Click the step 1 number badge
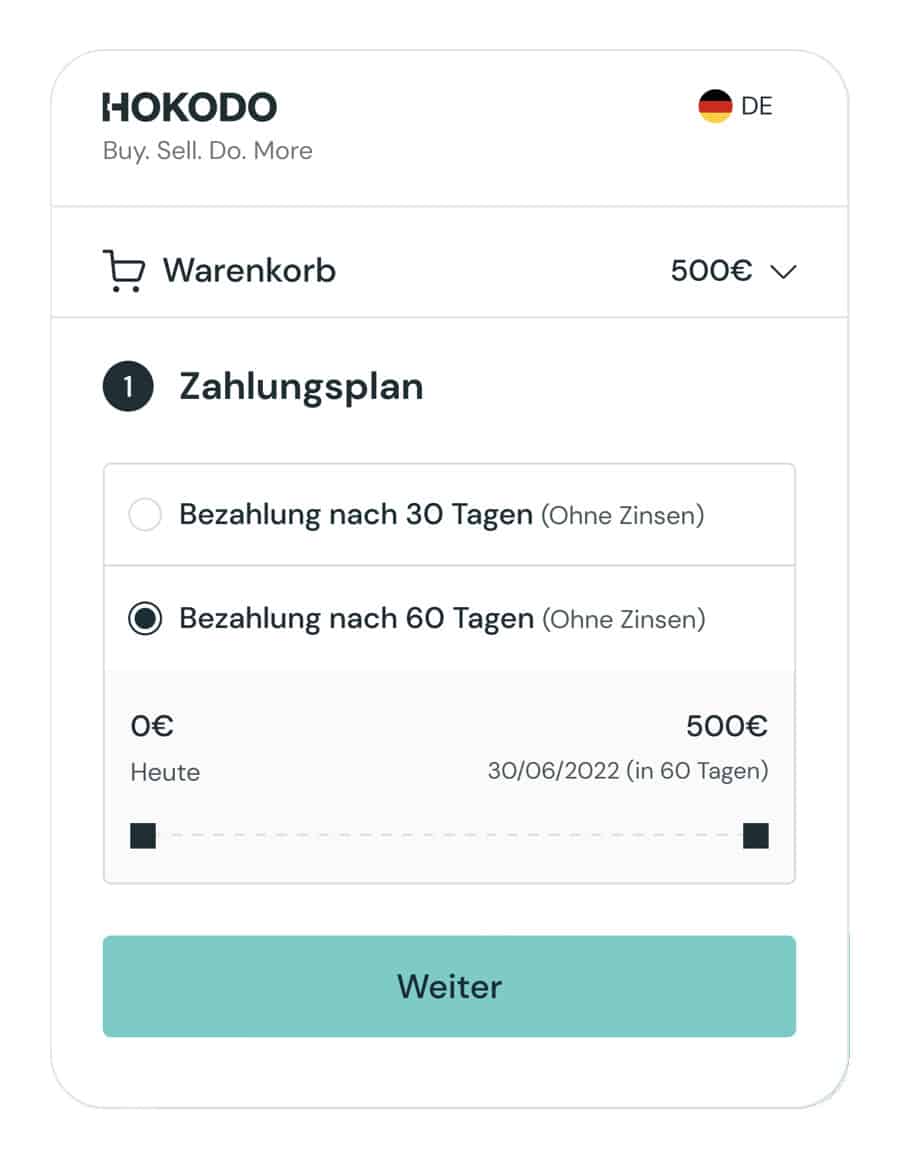This screenshot has width=900, height=1160. coord(128,386)
